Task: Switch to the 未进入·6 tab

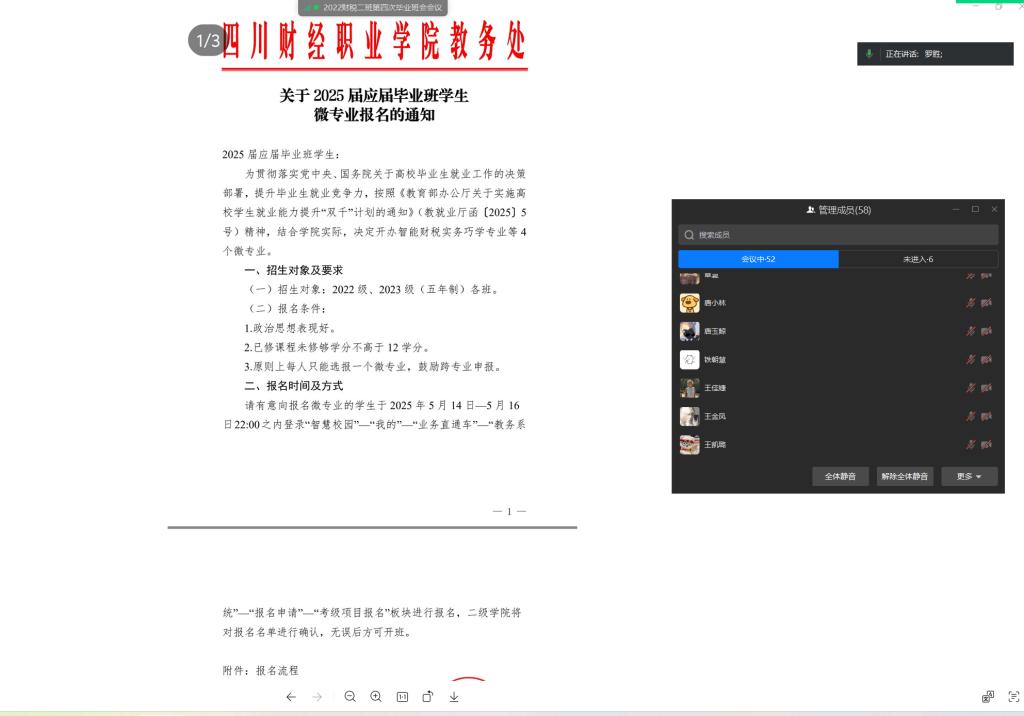Action: tap(918, 259)
